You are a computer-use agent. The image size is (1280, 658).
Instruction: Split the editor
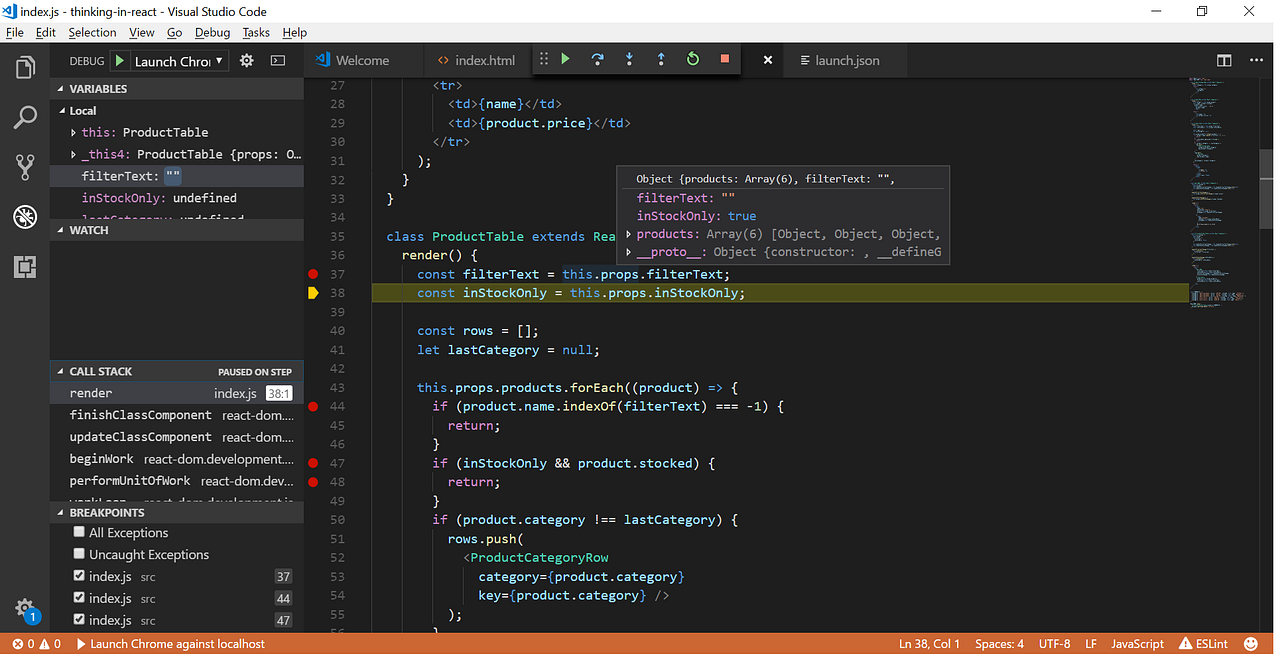point(1224,61)
